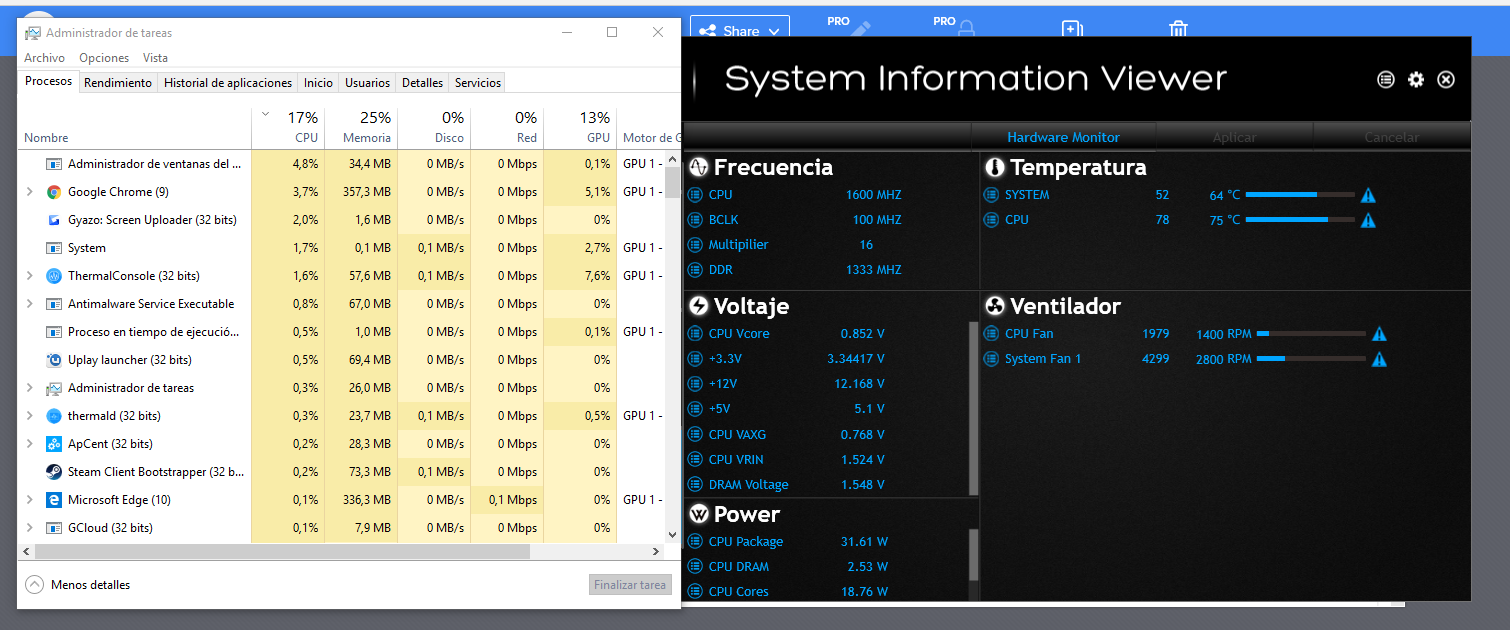Click the ThermalConsole process icon
Screen dimensions: 1510x630
point(54,276)
